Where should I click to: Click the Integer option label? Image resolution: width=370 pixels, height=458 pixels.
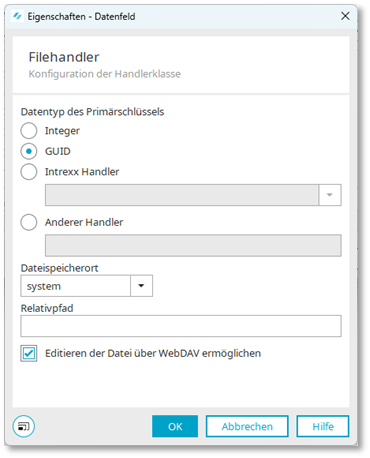tap(62, 131)
